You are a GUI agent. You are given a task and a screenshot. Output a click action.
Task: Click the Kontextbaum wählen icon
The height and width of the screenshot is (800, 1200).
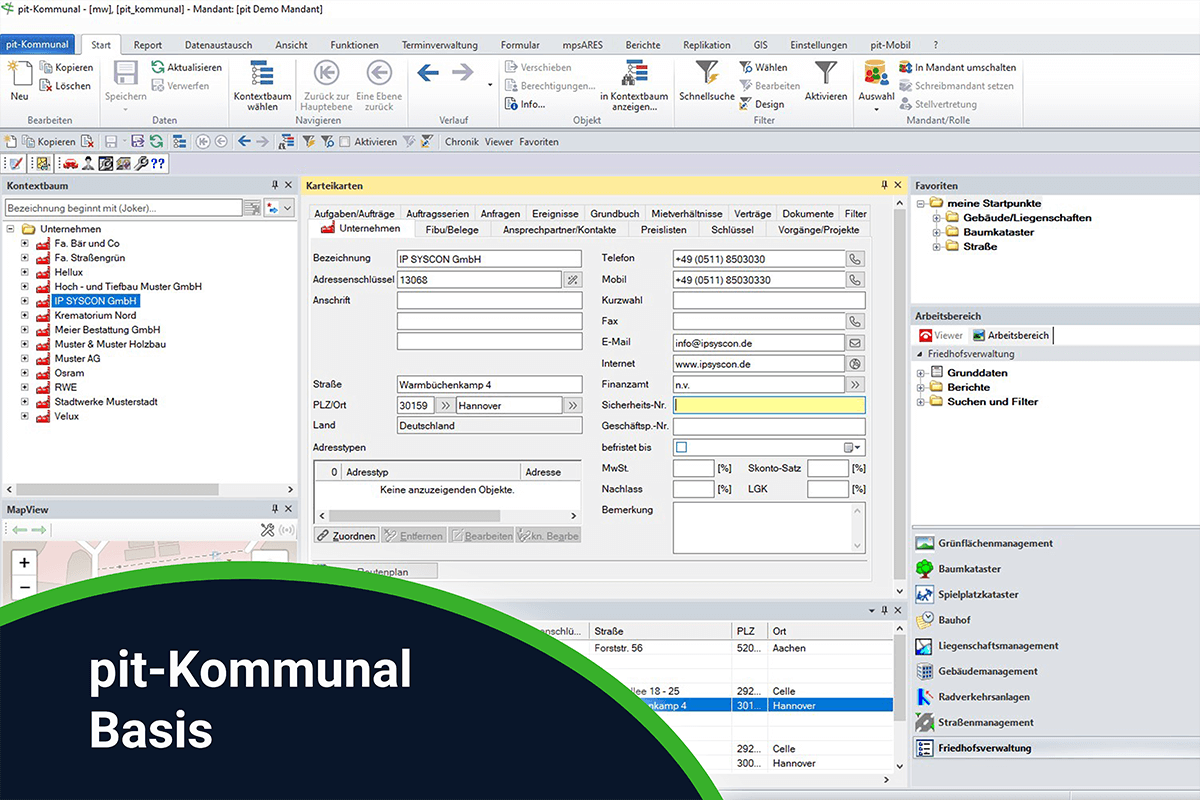262,75
